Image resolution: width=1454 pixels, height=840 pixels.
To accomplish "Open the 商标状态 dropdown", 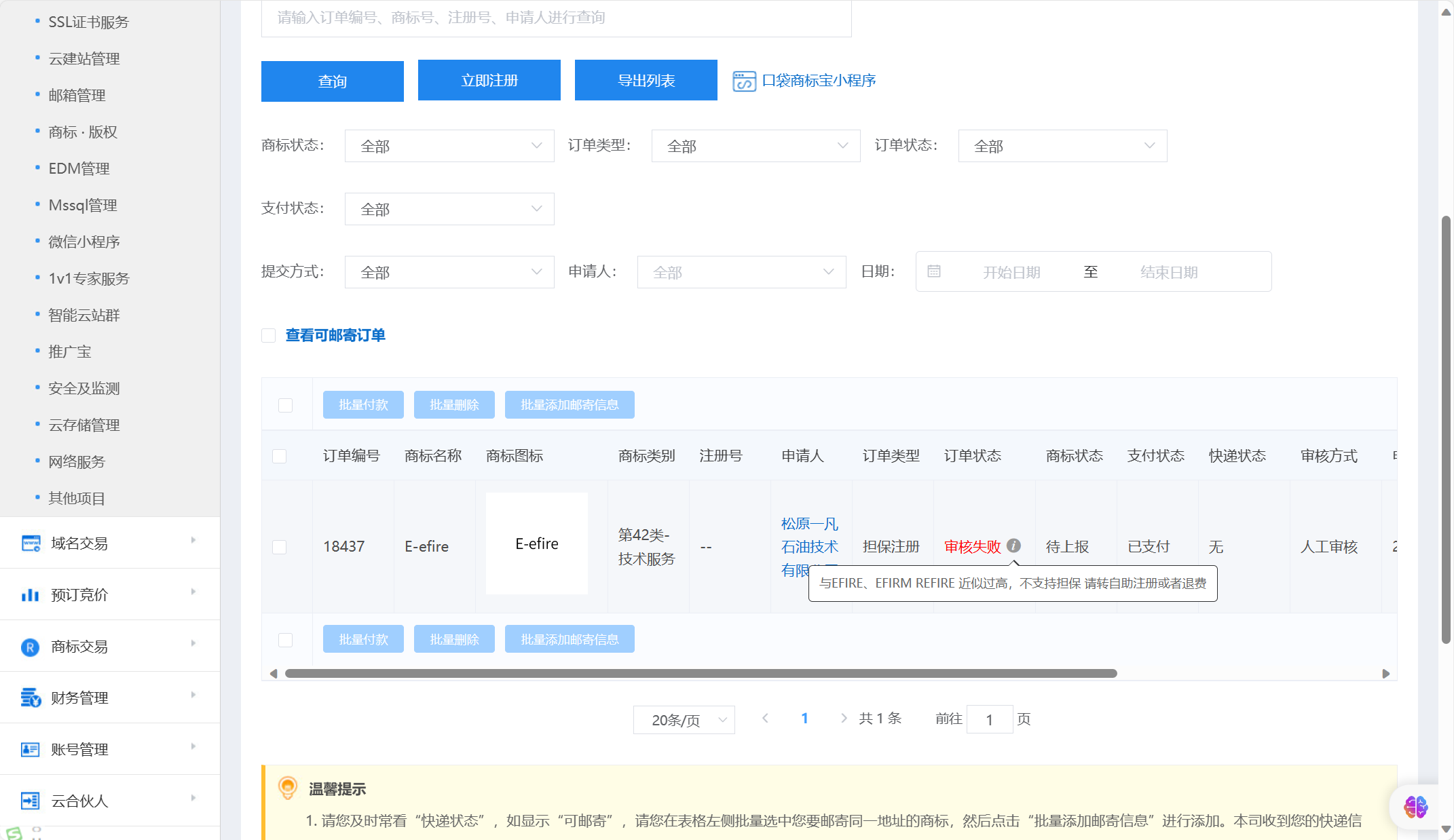I will pyautogui.click(x=449, y=146).
